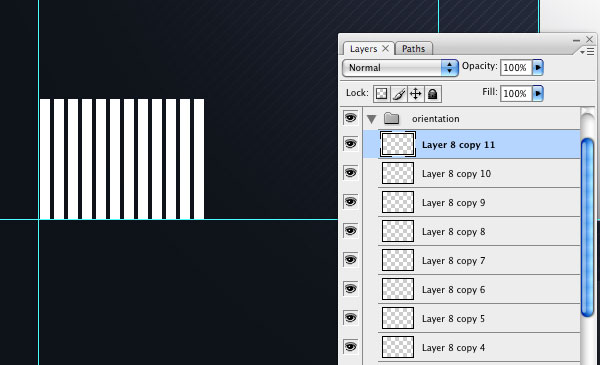Hide Layer 8 copy 11 visibility eye
The height and width of the screenshot is (365, 600).
[351, 144]
